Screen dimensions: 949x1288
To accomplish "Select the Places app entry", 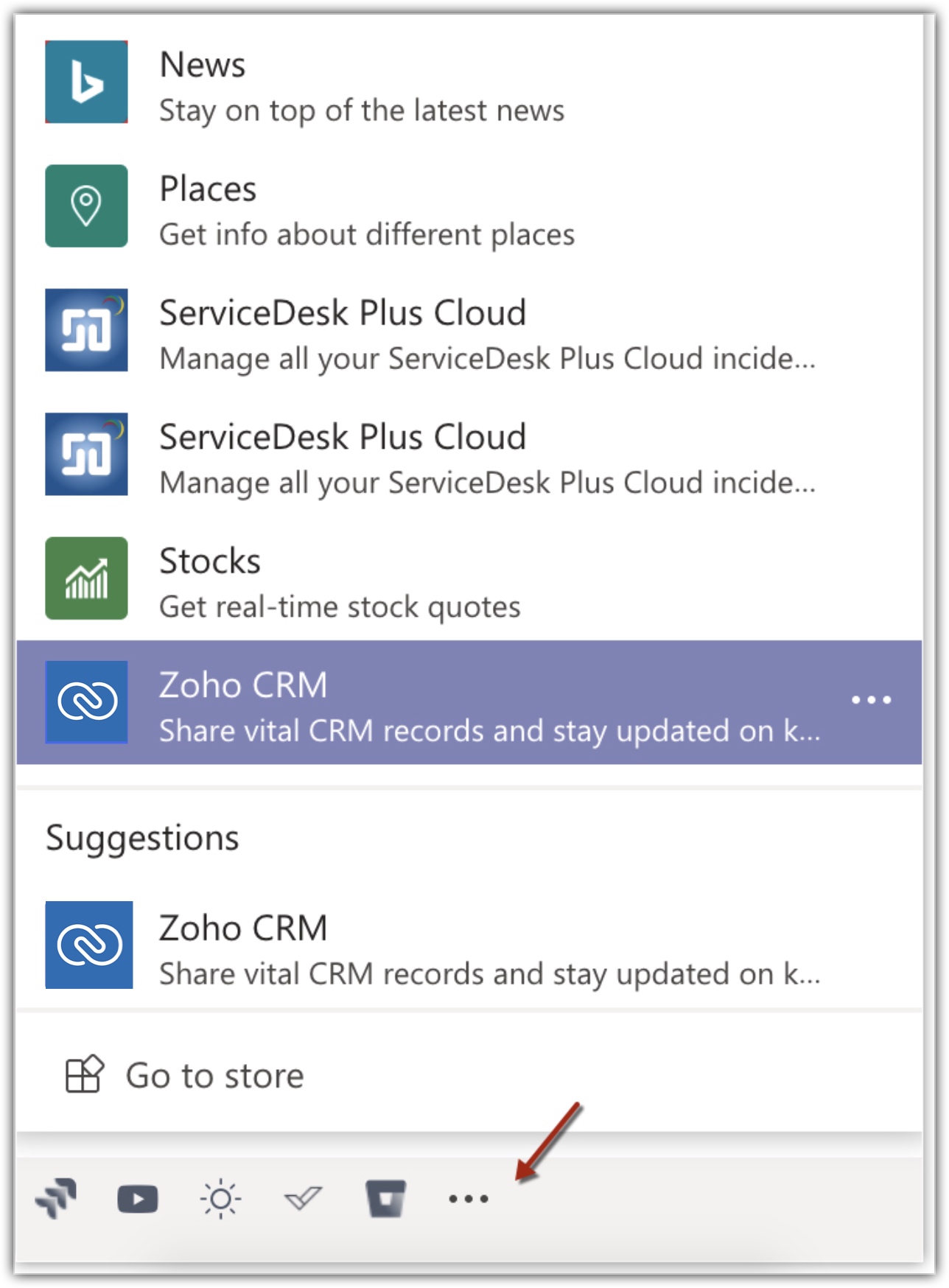I will tap(469, 206).
